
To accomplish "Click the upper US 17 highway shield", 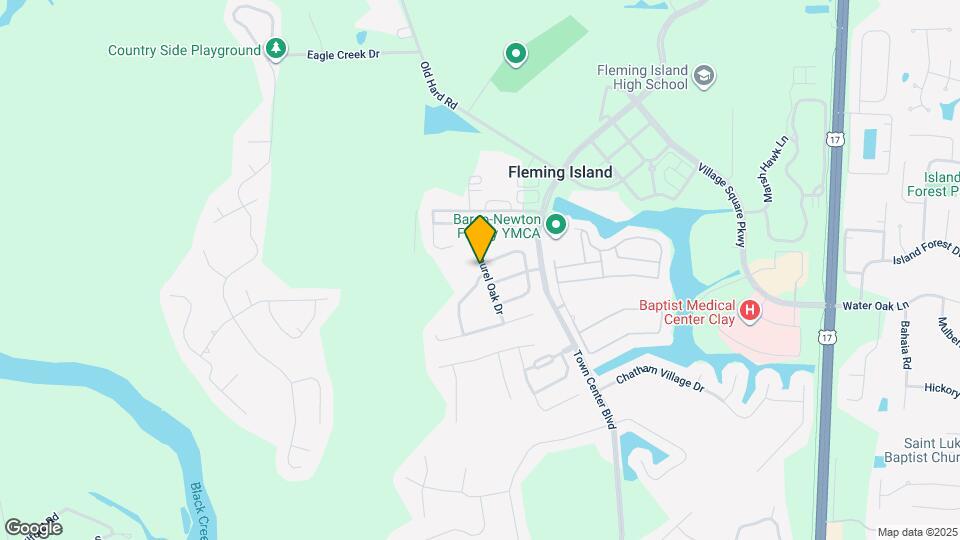I will coord(834,140).
